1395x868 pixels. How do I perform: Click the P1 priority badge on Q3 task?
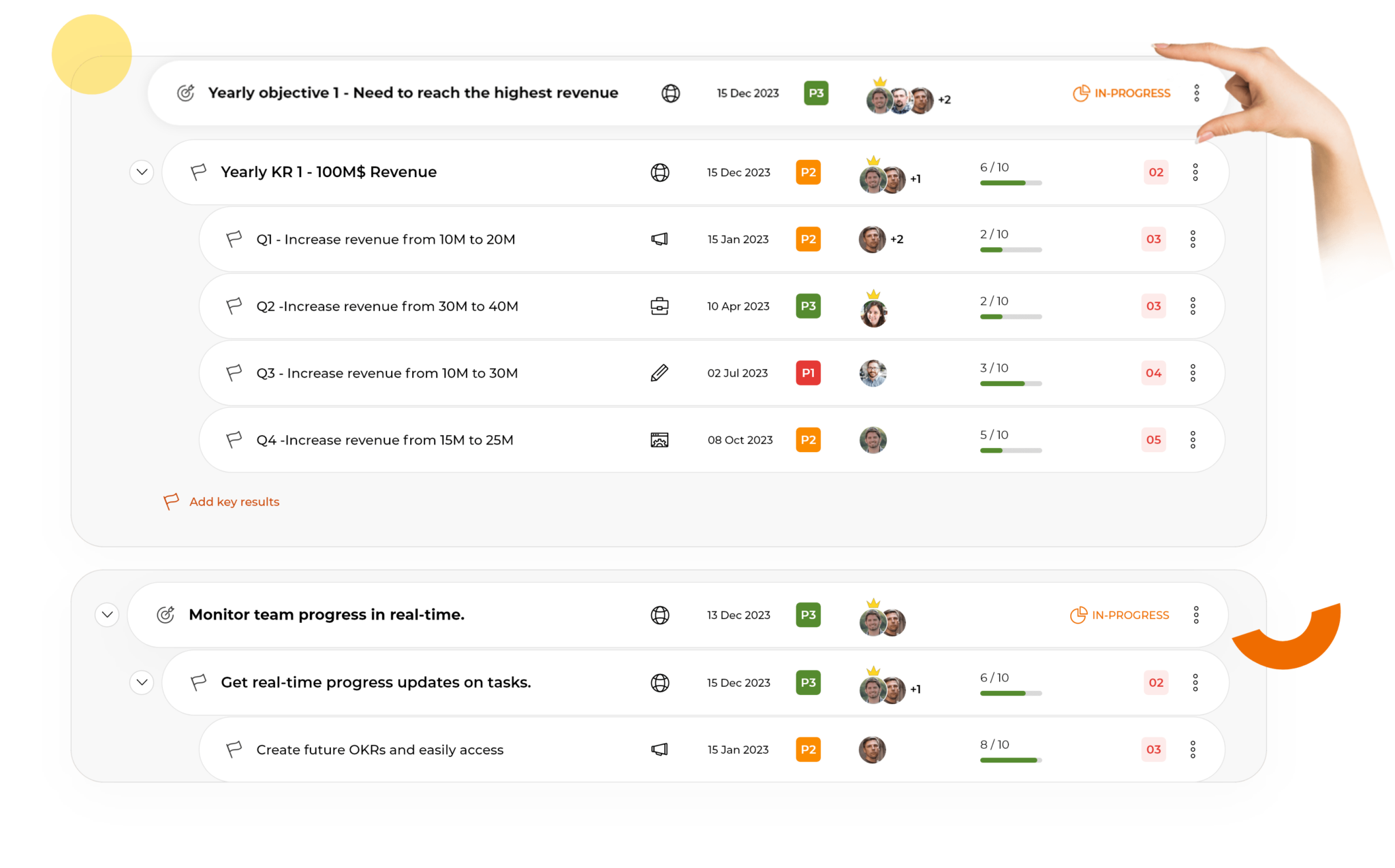click(x=809, y=373)
